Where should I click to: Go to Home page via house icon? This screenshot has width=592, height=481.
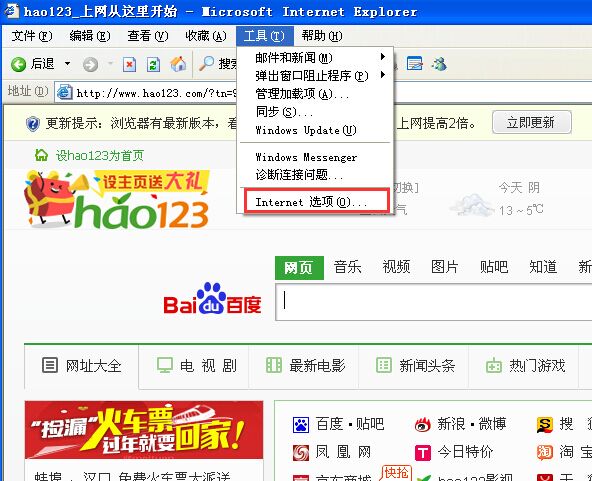(178, 64)
